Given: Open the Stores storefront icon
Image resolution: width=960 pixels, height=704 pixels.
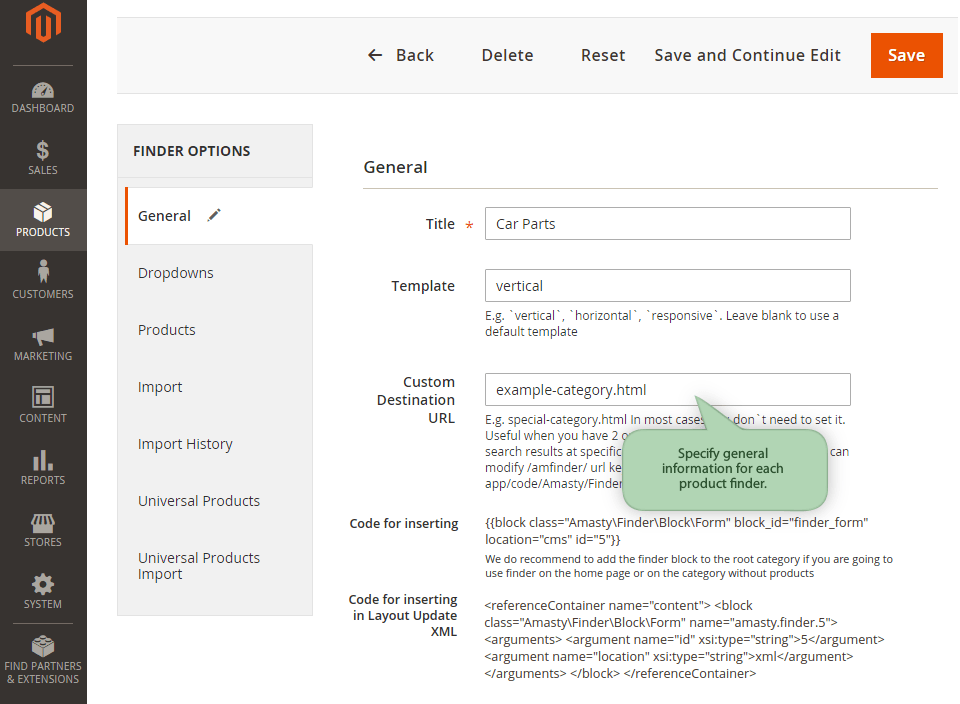Looking at the screenshot, I should click(x=43, y=523).
